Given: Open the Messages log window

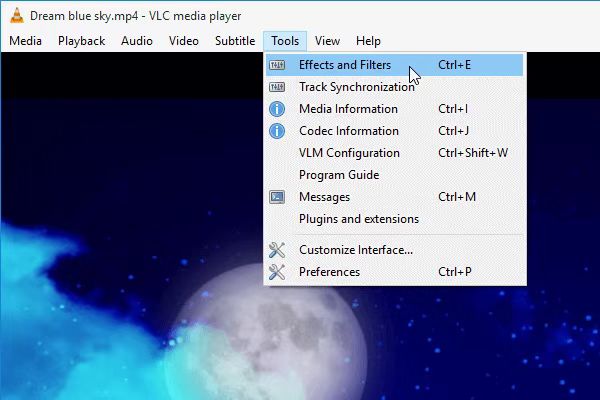Looking at the screenshot, I should [x=395, y=197].
